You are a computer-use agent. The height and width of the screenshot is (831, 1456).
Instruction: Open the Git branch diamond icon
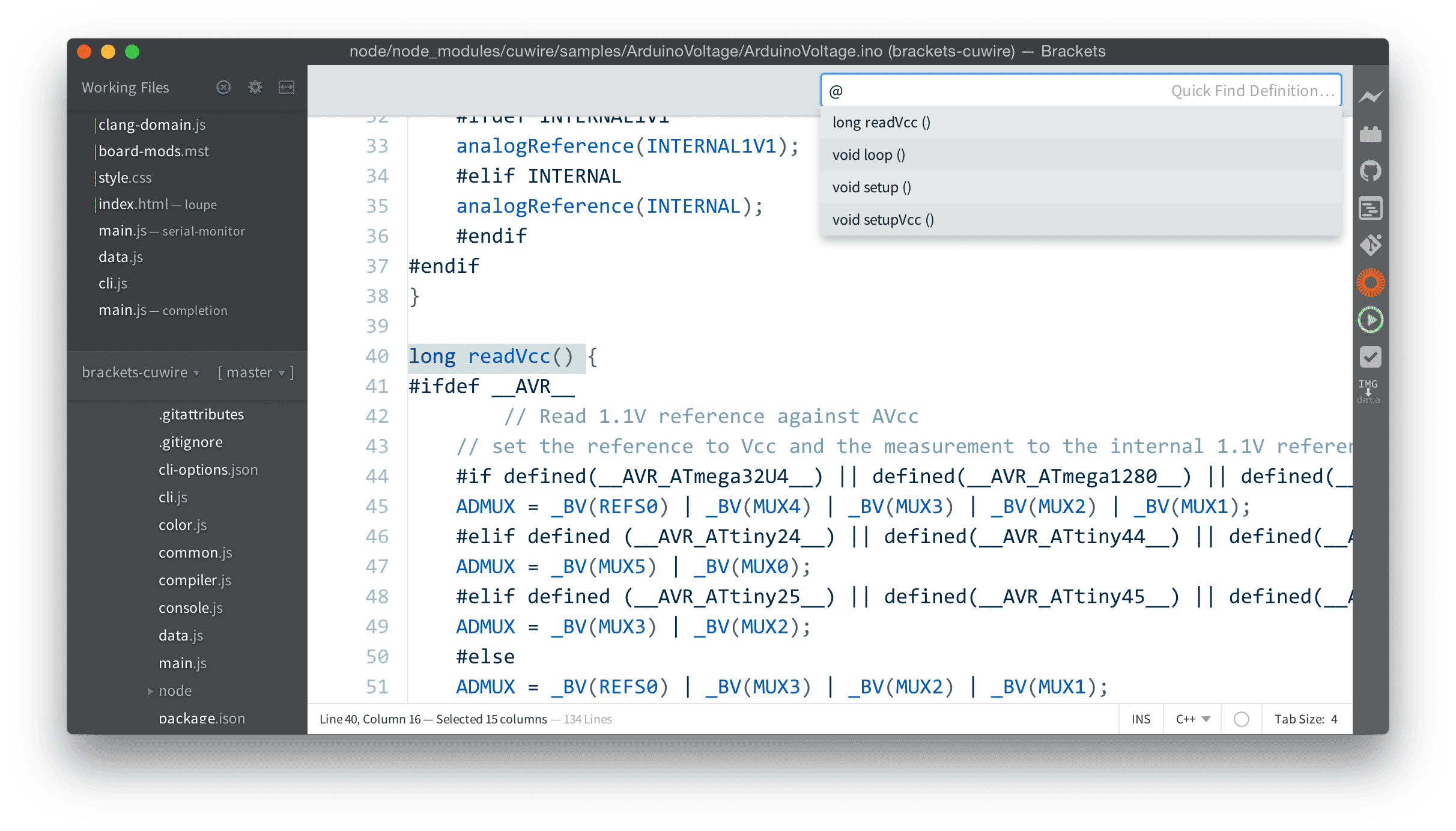1370,245
